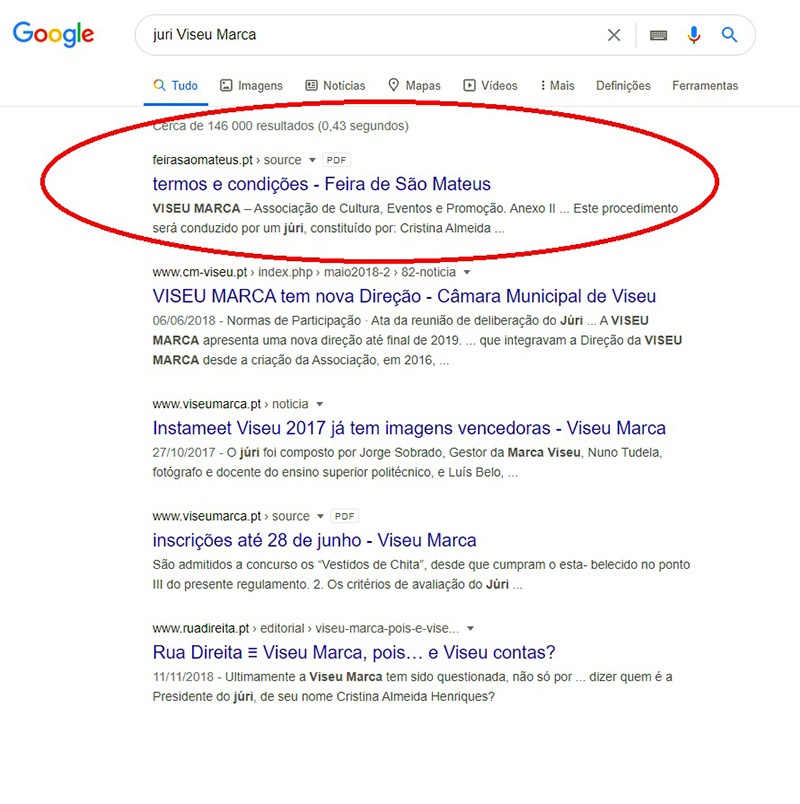Expand dropdown arrow next to ruadireita.pt editorial

point(470,629)
